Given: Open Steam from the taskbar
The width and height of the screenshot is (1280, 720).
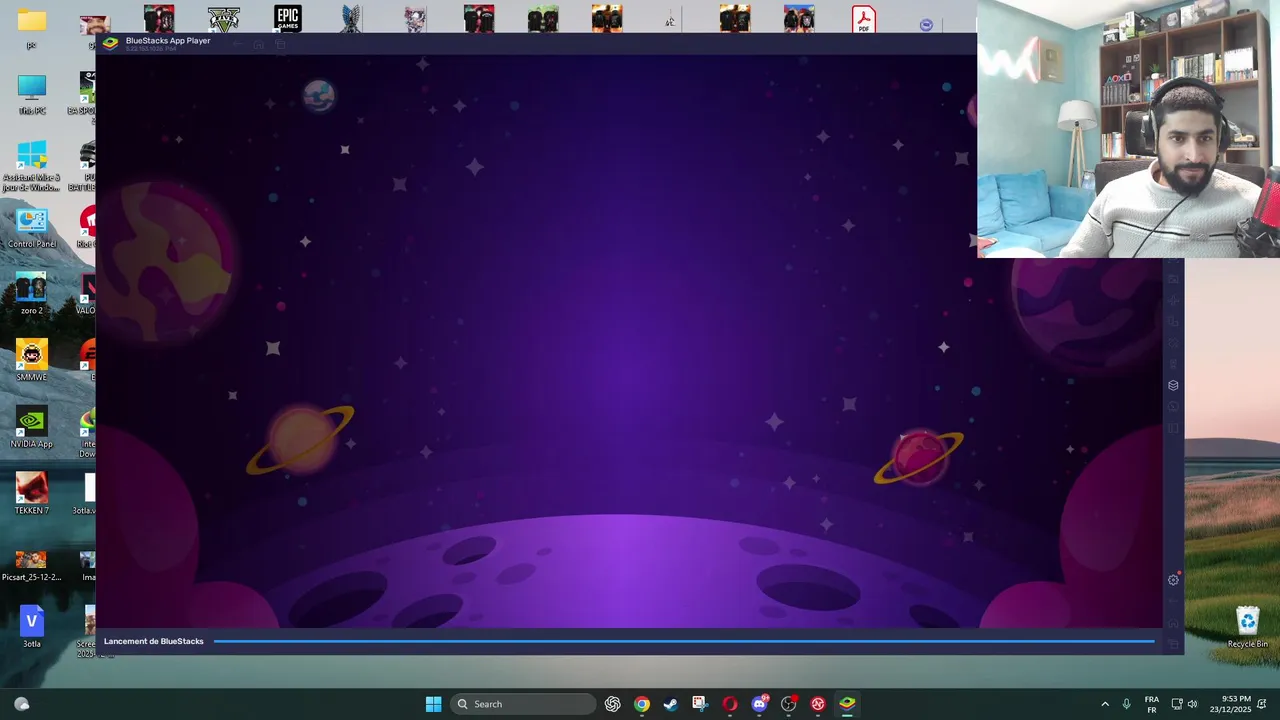Looking at the screenshot, I should 671,704.
